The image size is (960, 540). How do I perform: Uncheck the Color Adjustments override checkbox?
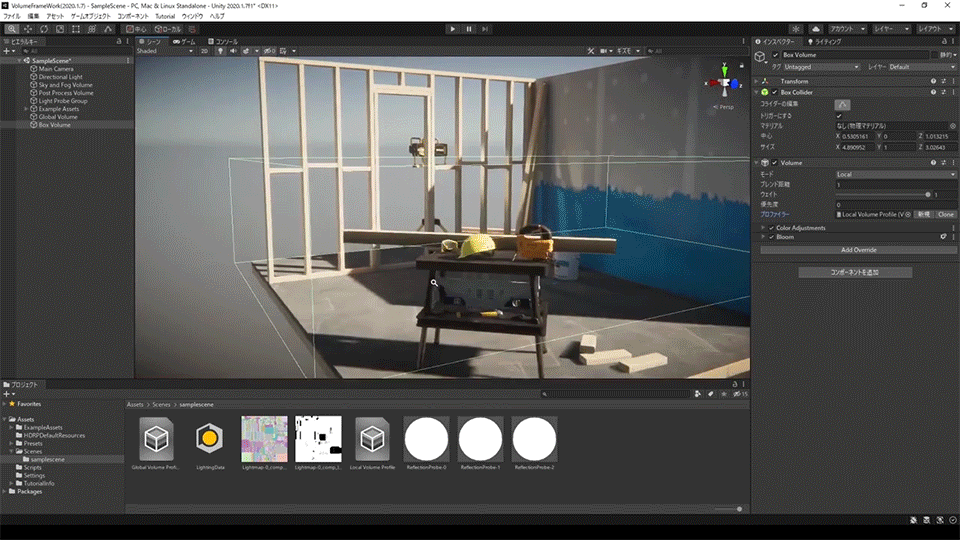pyautogui.click(x=771, y=228)
